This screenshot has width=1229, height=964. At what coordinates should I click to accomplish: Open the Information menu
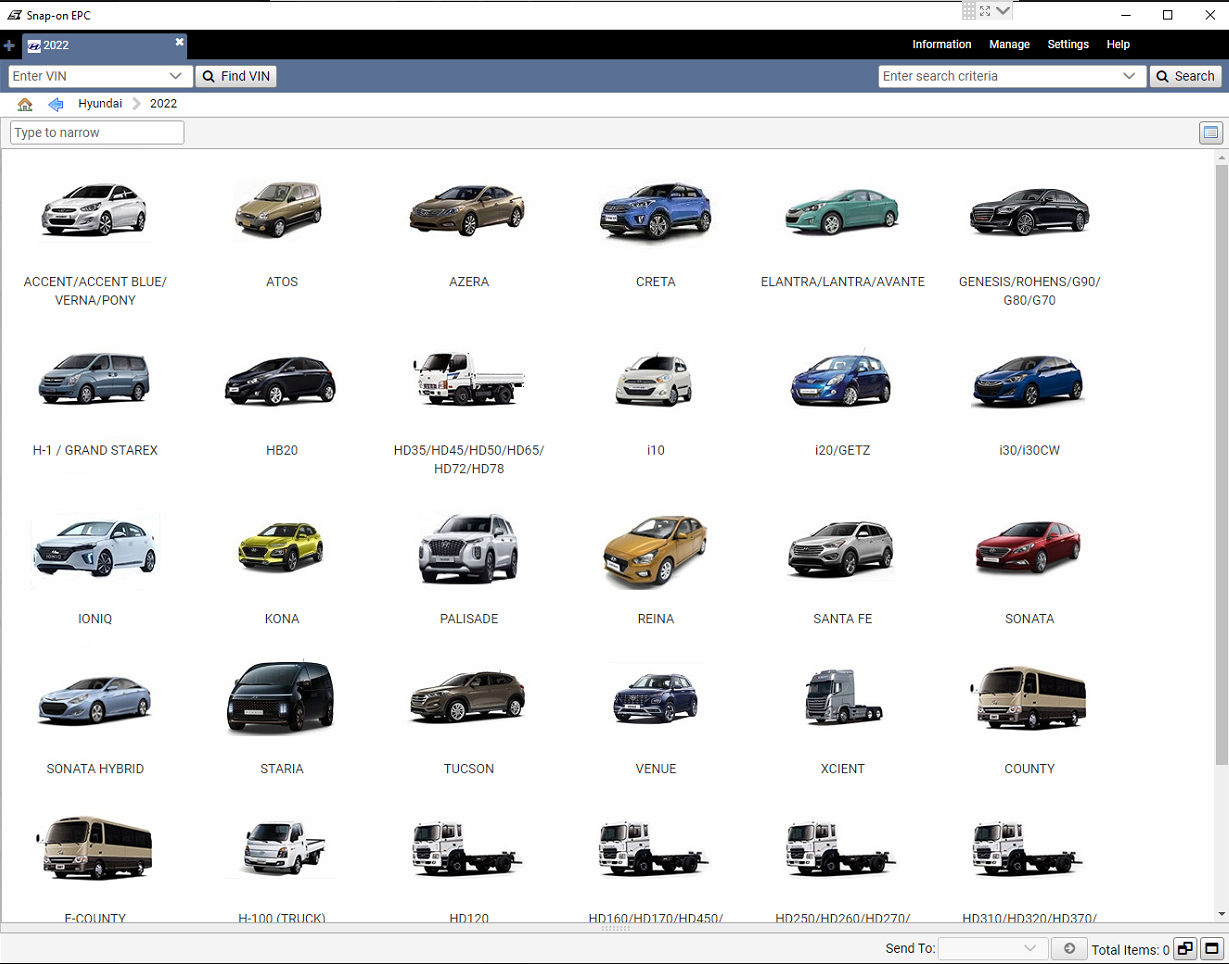pyautogui.click(x=941, y=44)
